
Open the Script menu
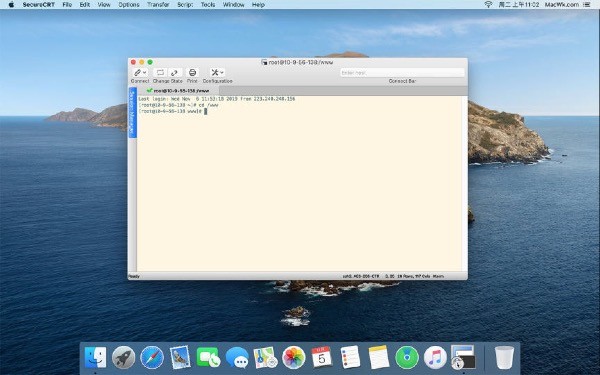(x=185, y=5)
